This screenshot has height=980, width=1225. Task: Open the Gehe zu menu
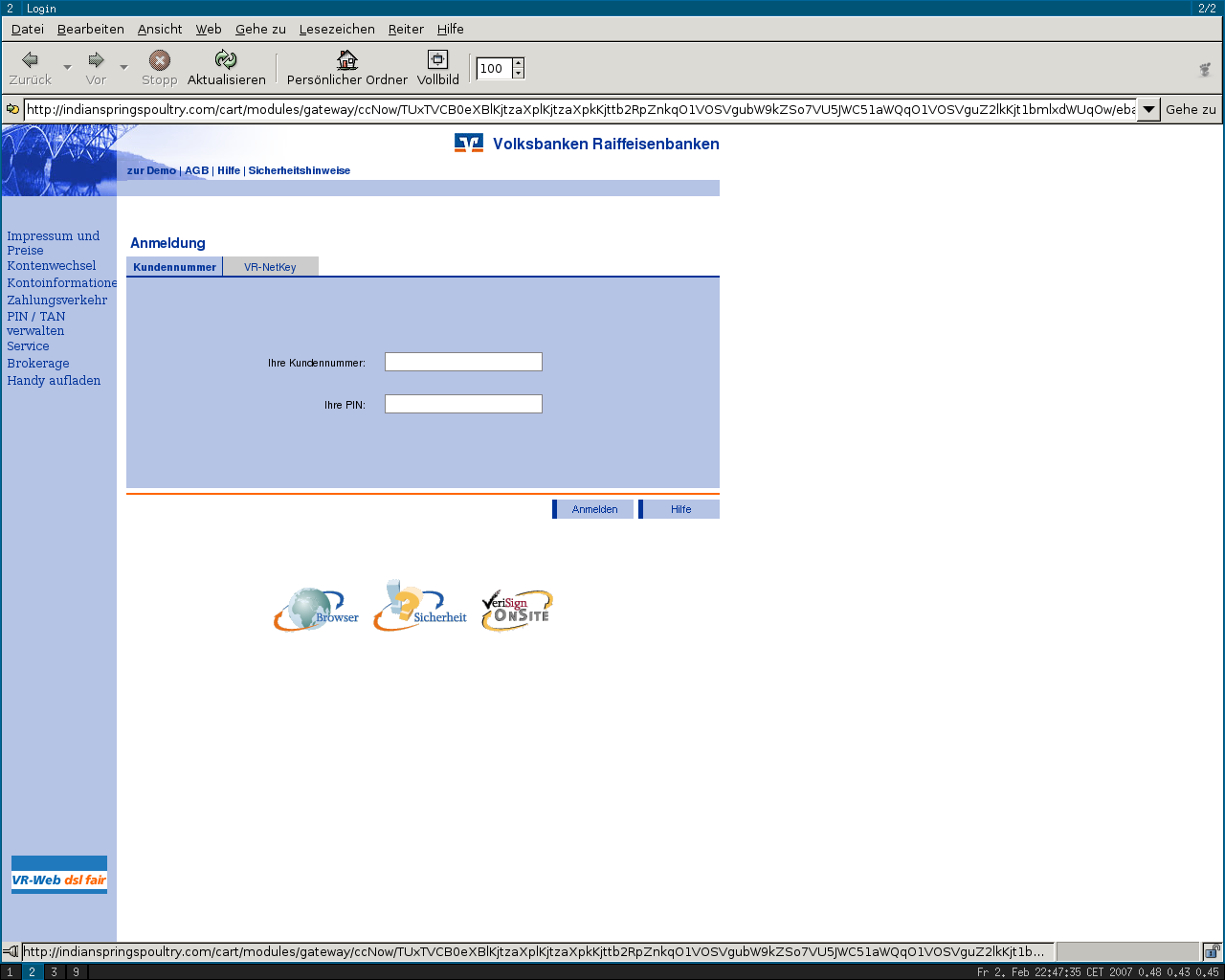pos(260,29)
